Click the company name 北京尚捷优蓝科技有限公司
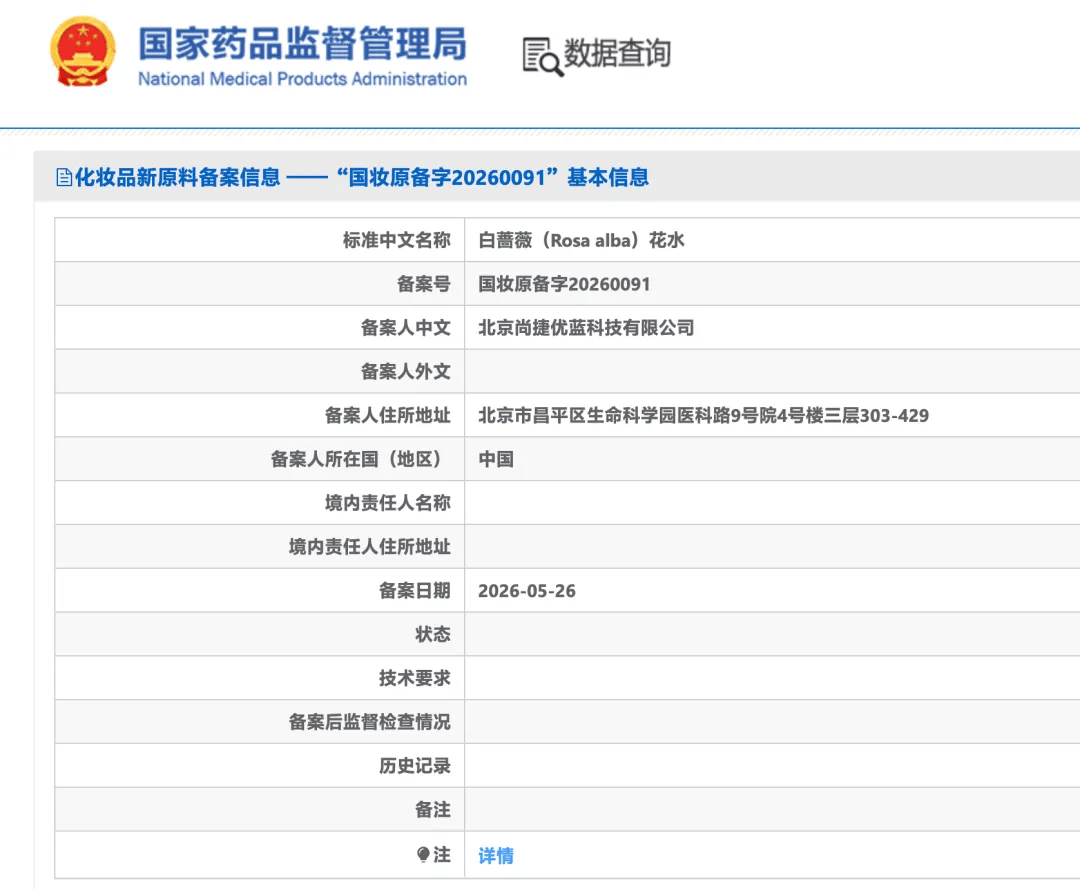 (586, 328)
